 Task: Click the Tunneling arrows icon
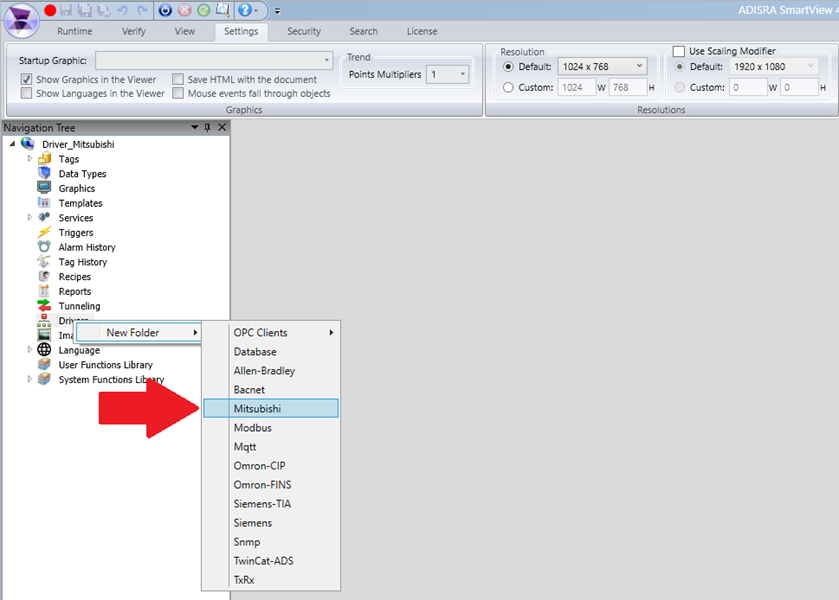44,306
